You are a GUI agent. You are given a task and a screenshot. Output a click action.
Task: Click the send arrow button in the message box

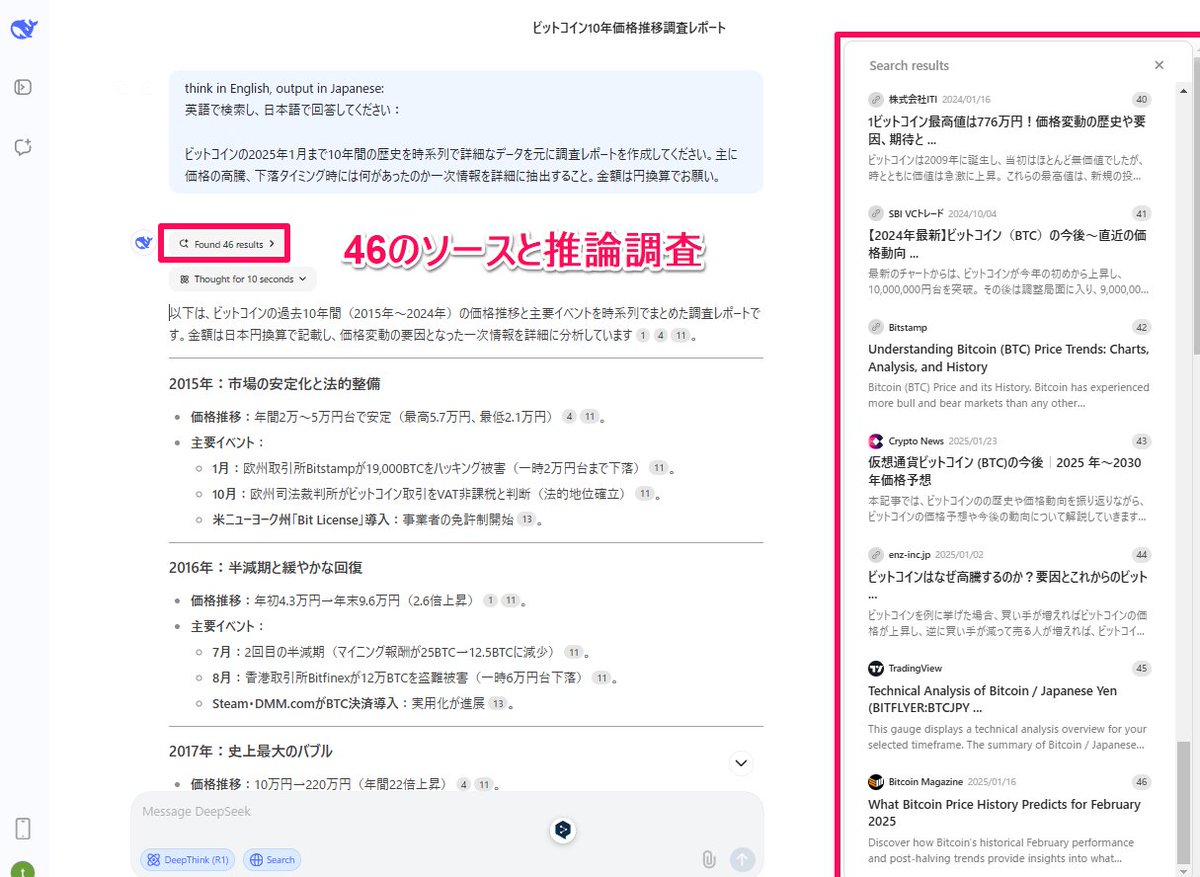(x=742, y=859)
